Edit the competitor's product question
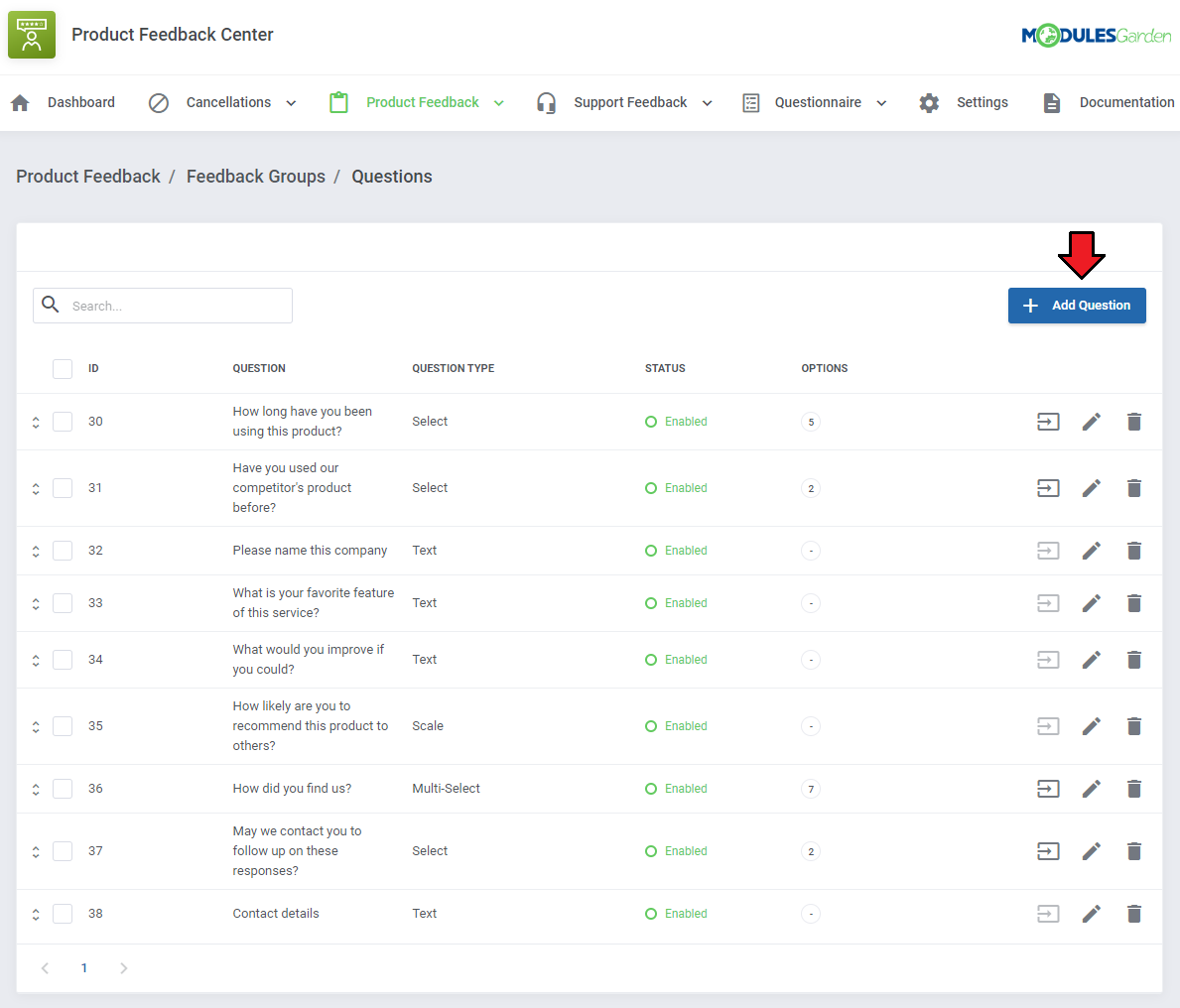Viewport: 1180px width, 1008px height. click(1092, 488)
